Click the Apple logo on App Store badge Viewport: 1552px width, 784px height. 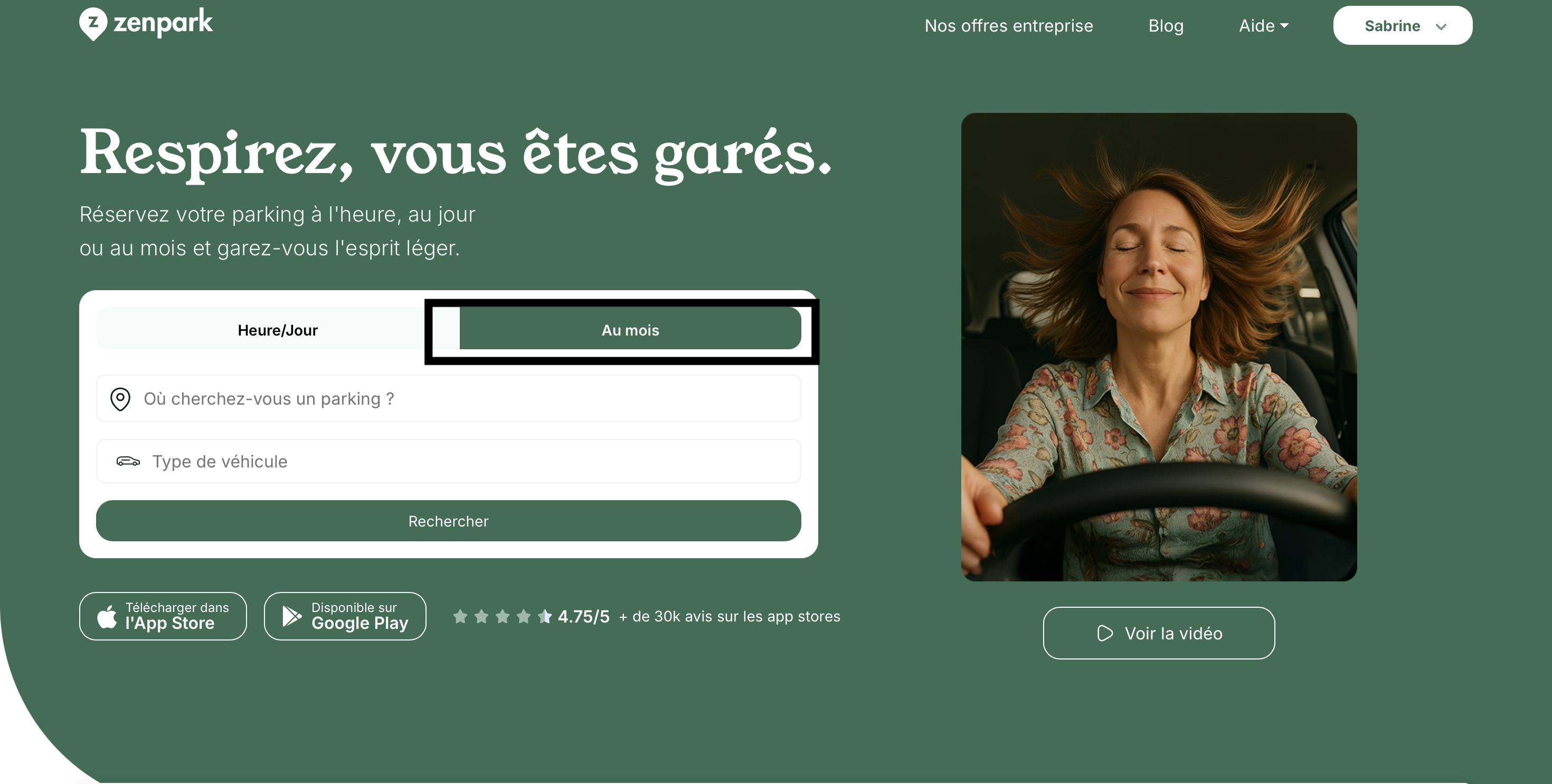pos(107,617)
